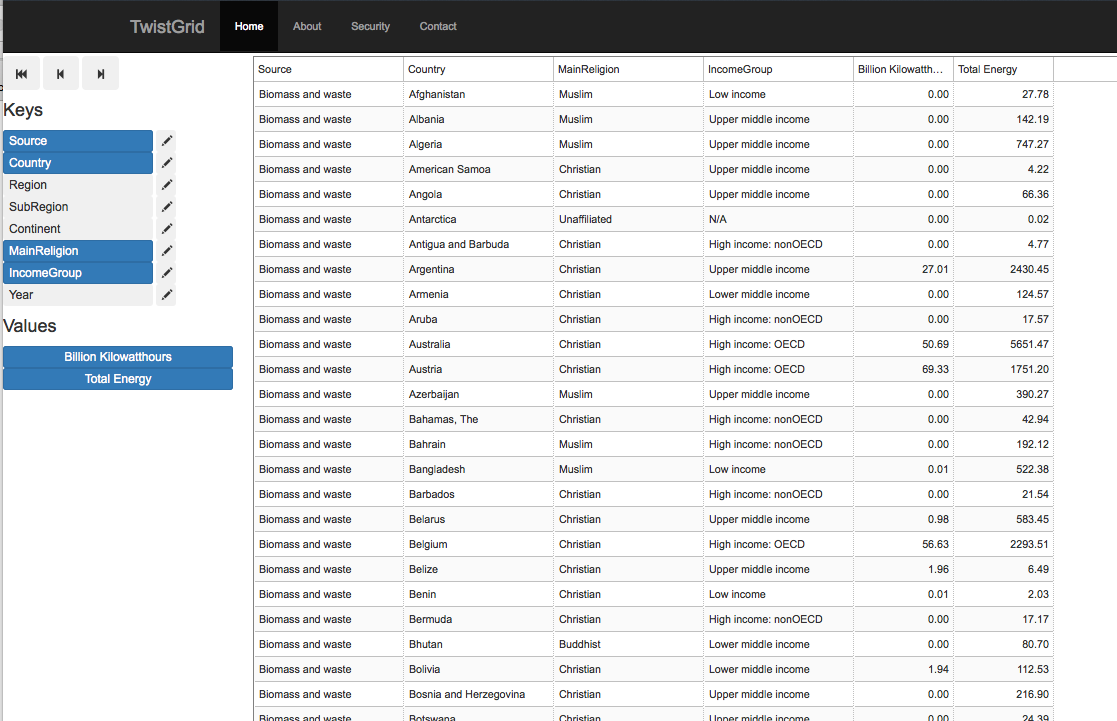Open the About page in navbar
Image resolution: width=1117 pixels, height=721 pixels.
click(x=307, y=26)
